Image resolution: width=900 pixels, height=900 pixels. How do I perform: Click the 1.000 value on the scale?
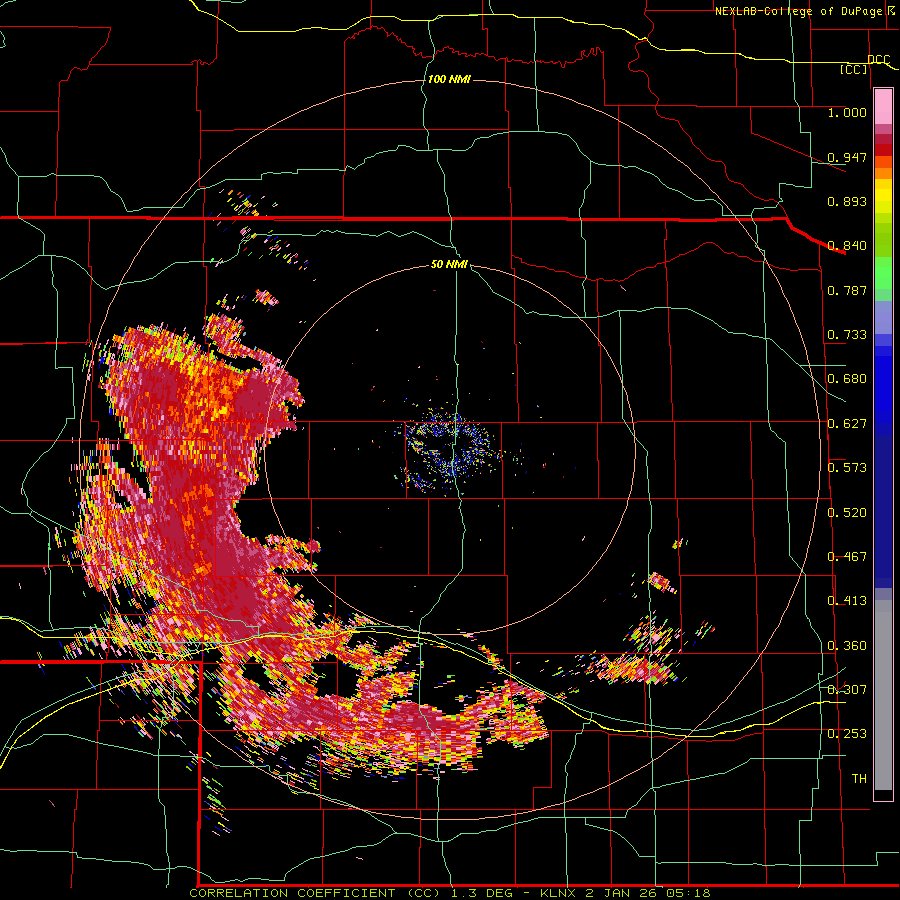(x=847, y=112)
